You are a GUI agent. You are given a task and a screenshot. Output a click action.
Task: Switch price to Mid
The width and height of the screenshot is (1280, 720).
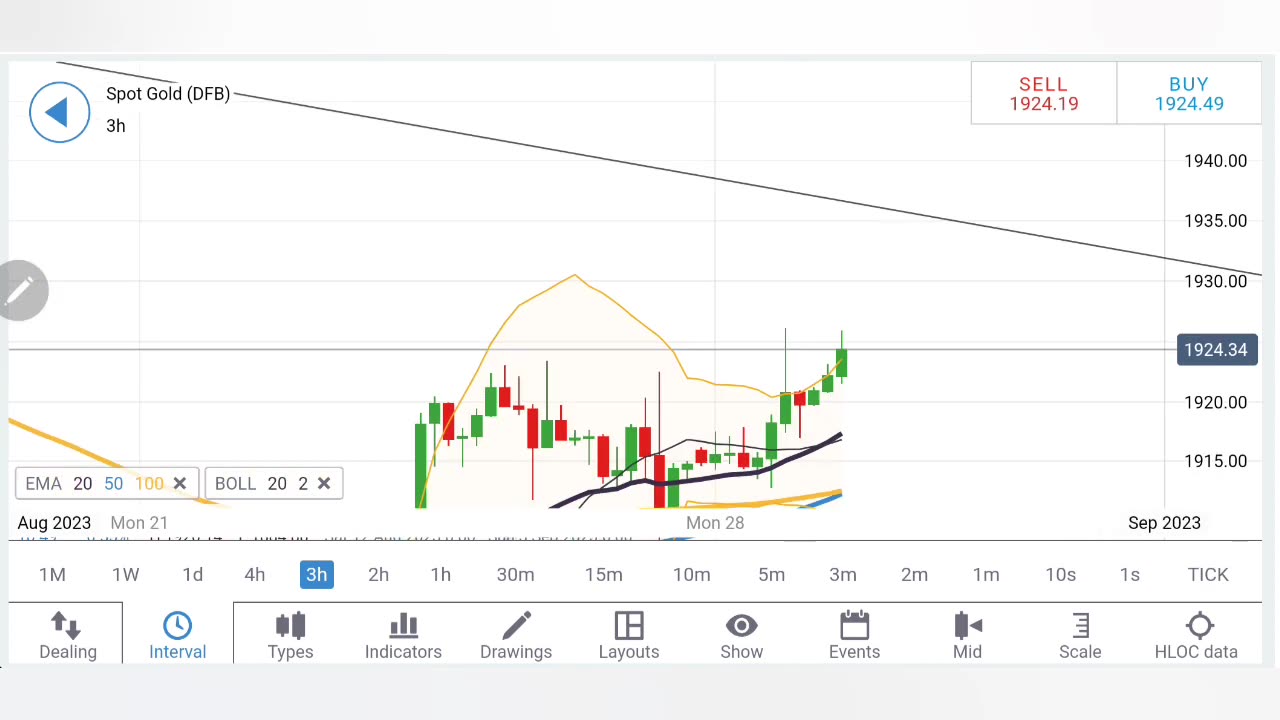tap(967, 636)
